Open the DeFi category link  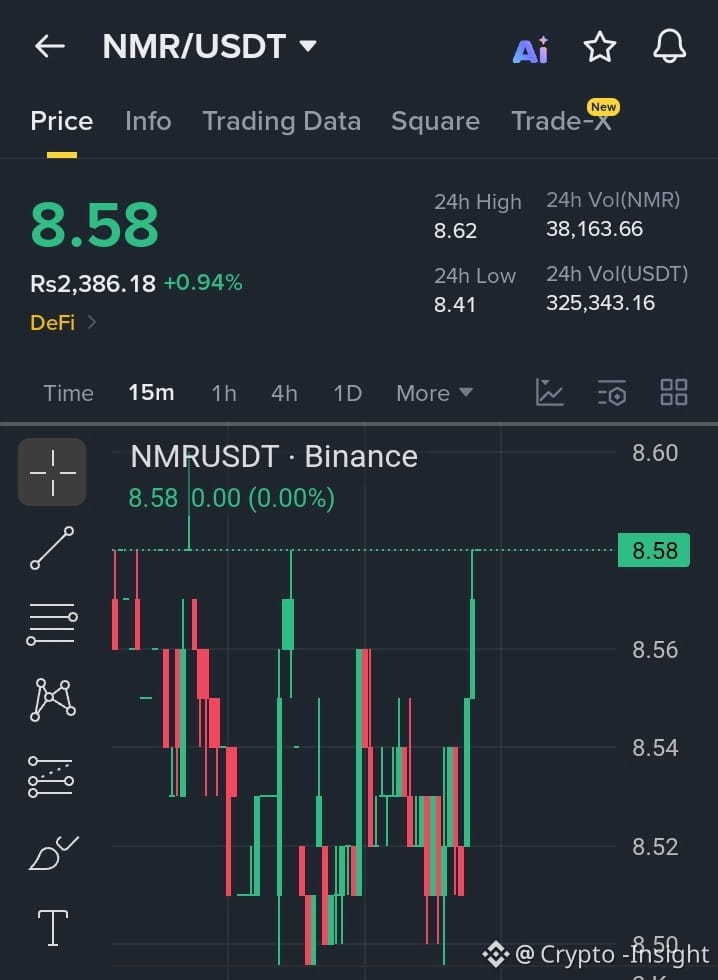click(52, 322)
